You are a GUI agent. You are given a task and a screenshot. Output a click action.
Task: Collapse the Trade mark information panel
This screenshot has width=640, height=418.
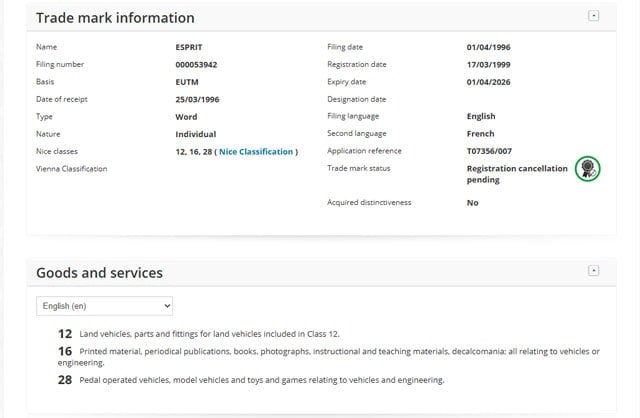tap(594, 16)
